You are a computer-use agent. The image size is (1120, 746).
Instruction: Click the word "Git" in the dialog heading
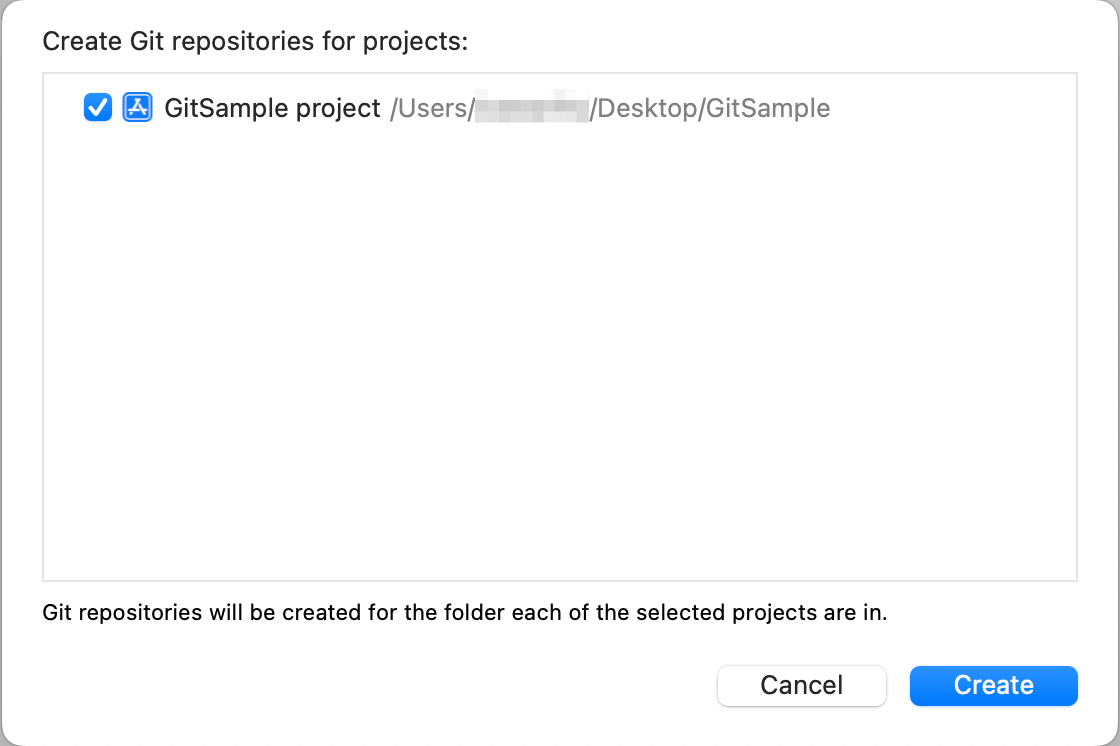point(151,42)
